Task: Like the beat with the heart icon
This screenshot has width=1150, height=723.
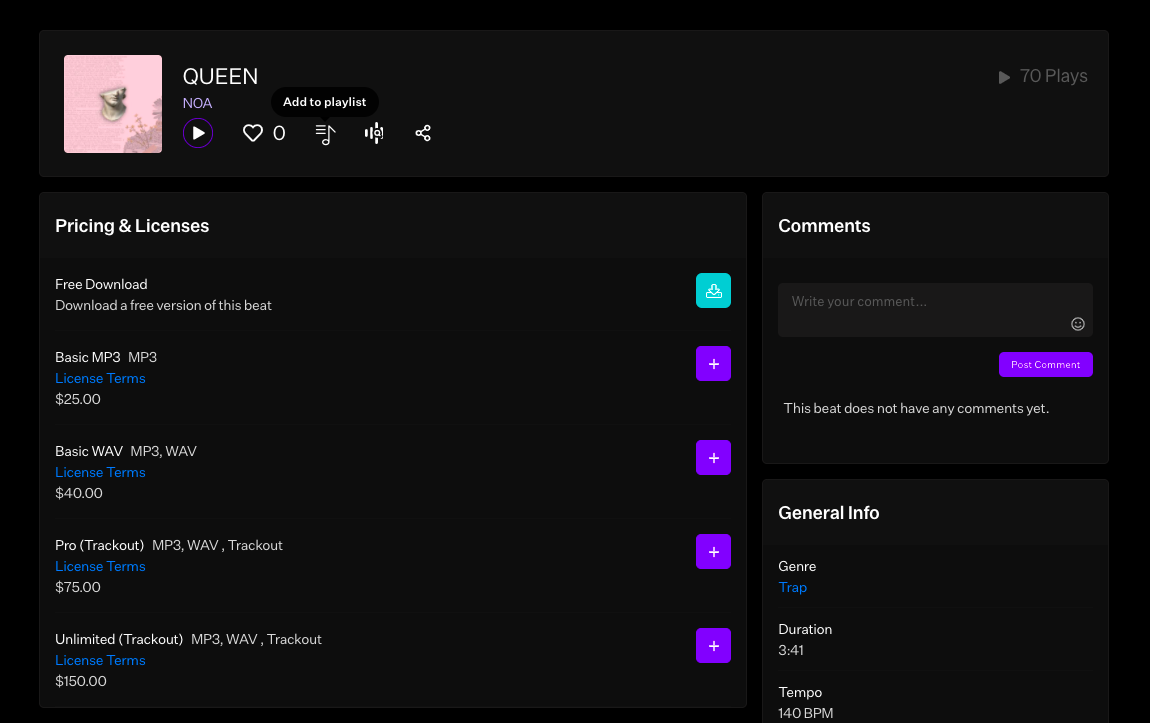Action: click(x=252, y=133)
